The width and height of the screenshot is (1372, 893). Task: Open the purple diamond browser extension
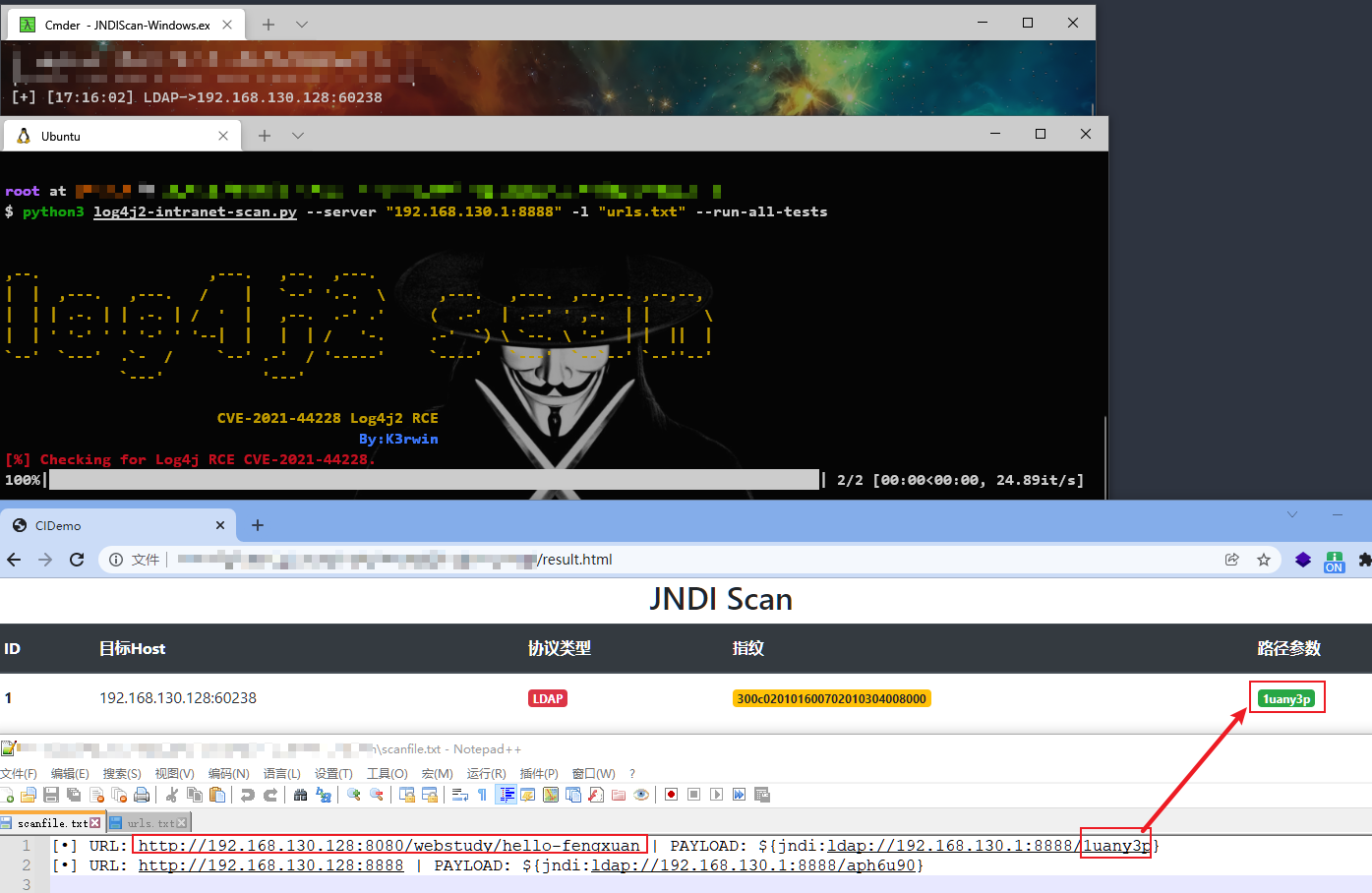[x=1303, y=560]
